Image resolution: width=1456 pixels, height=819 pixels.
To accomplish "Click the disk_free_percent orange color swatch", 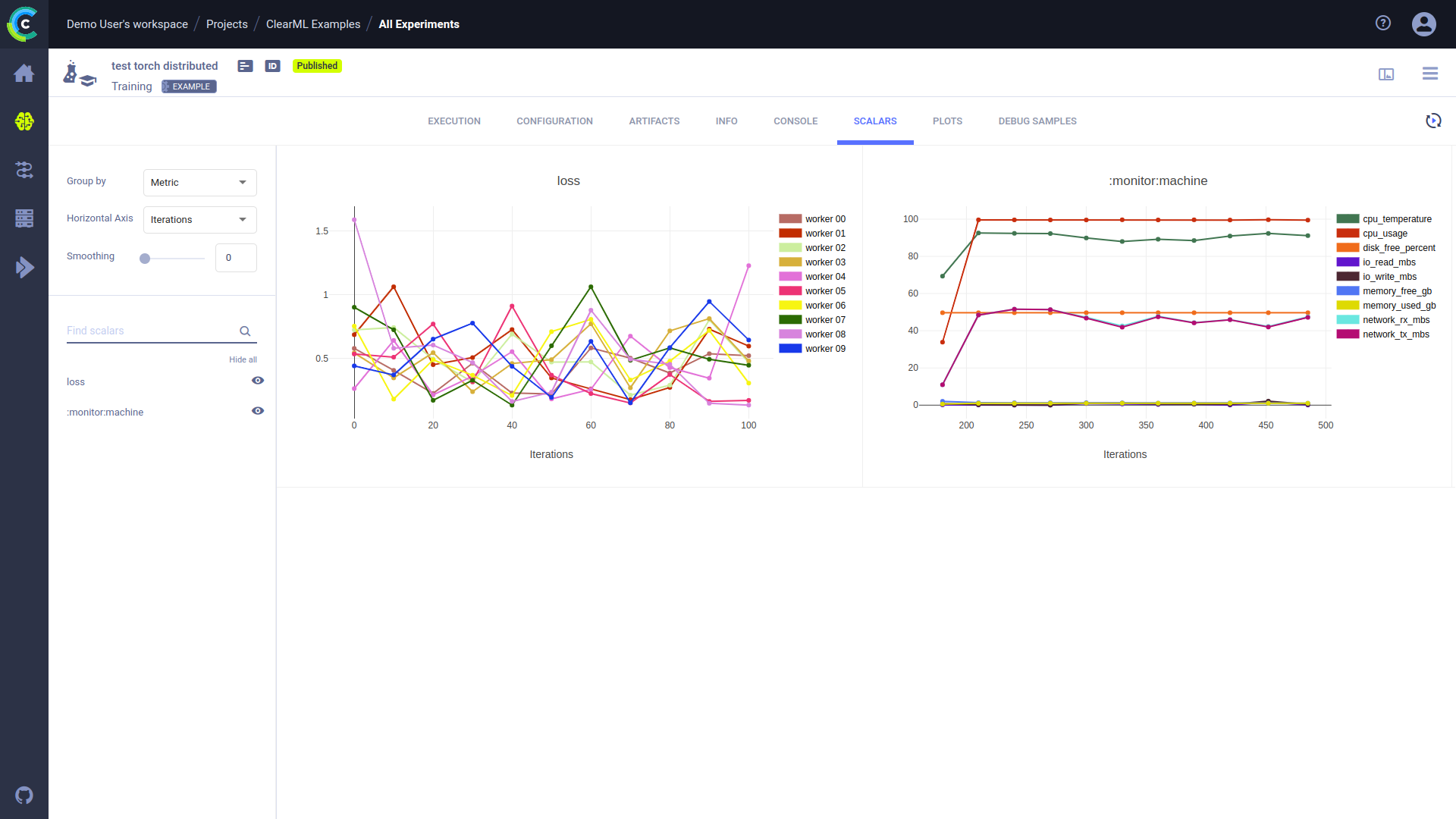I will coord(1348,248).
